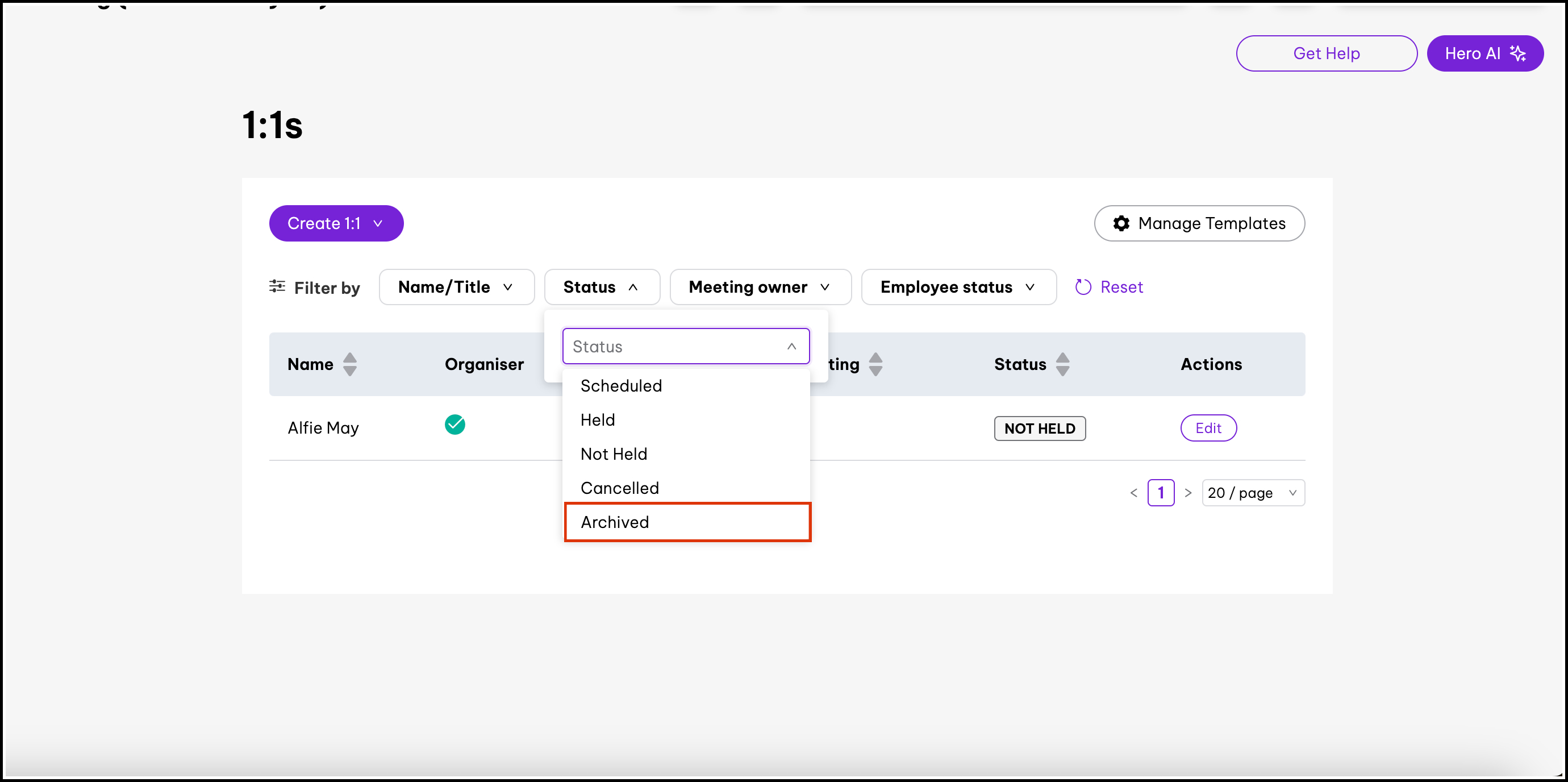Pick Not Held in status list
The image size is (1568, 782).
click(x=614, y=454)
